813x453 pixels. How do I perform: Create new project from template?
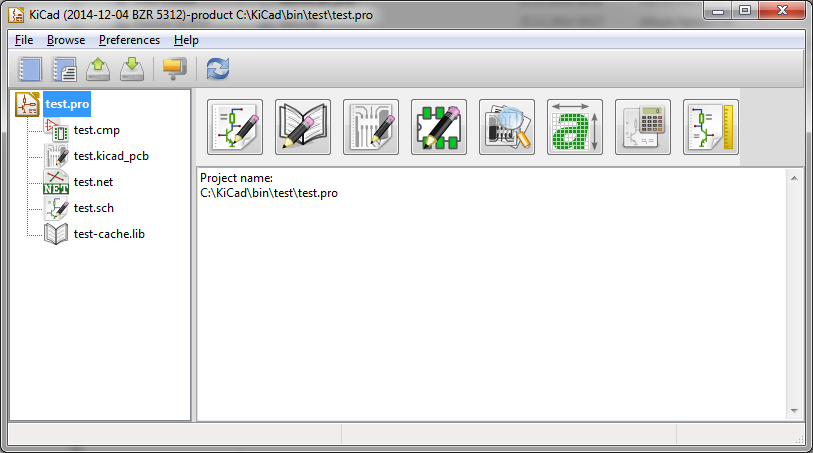64,69
